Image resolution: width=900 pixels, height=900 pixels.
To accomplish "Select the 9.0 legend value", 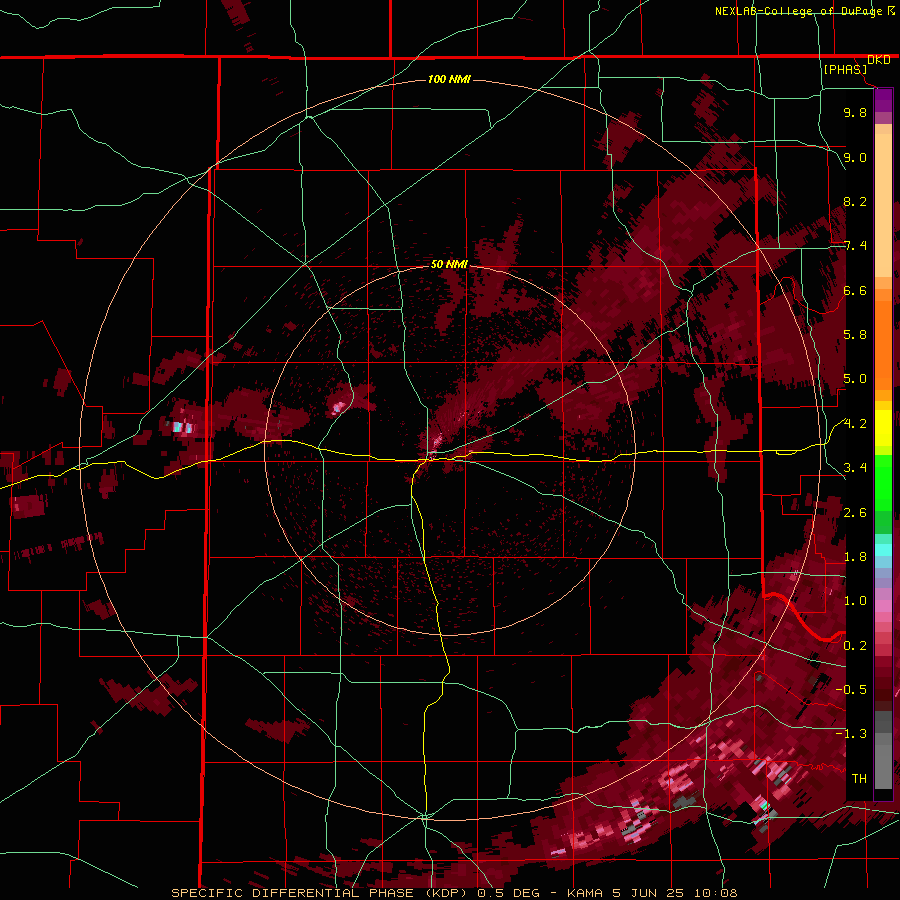I will 855,157.
